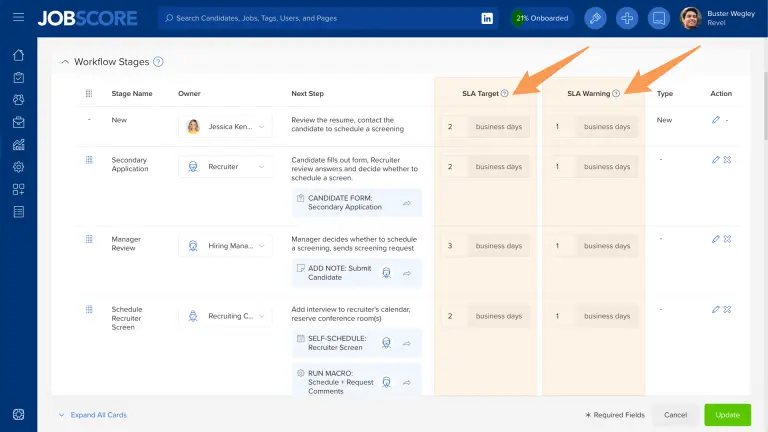
Task: Click SLA Target help icon
Action: click(504, 93)
